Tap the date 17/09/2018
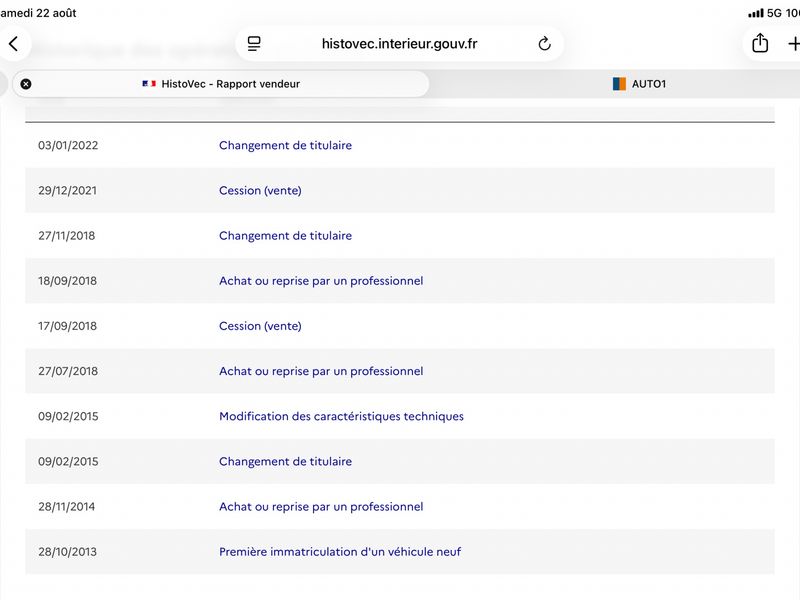This screenshot has height=600, width=800. [x=67, y=326]
